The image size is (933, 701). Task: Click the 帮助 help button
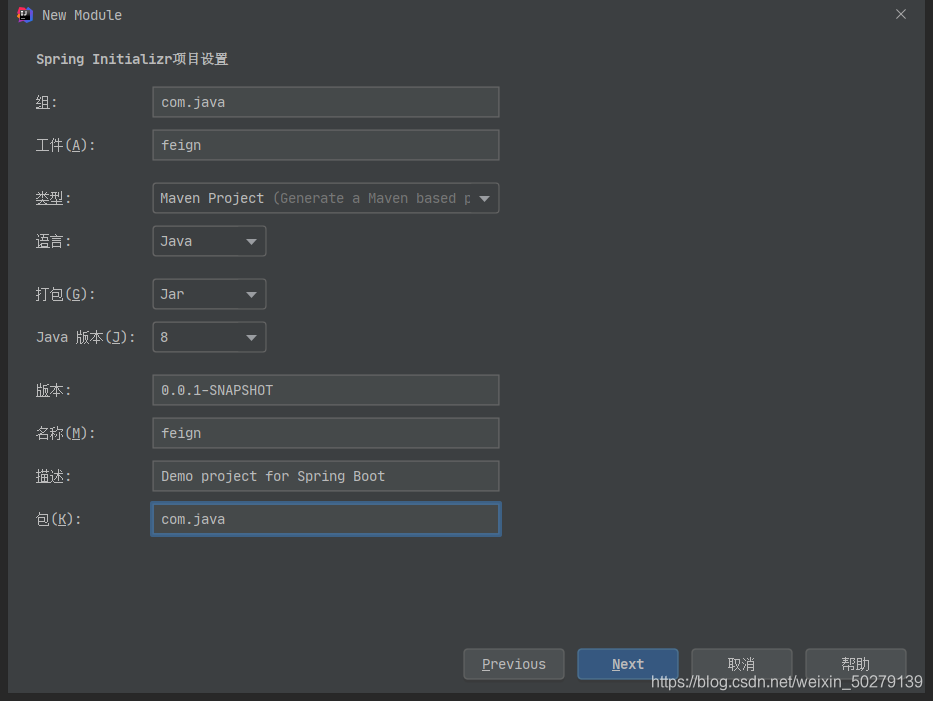pos(856,664)
